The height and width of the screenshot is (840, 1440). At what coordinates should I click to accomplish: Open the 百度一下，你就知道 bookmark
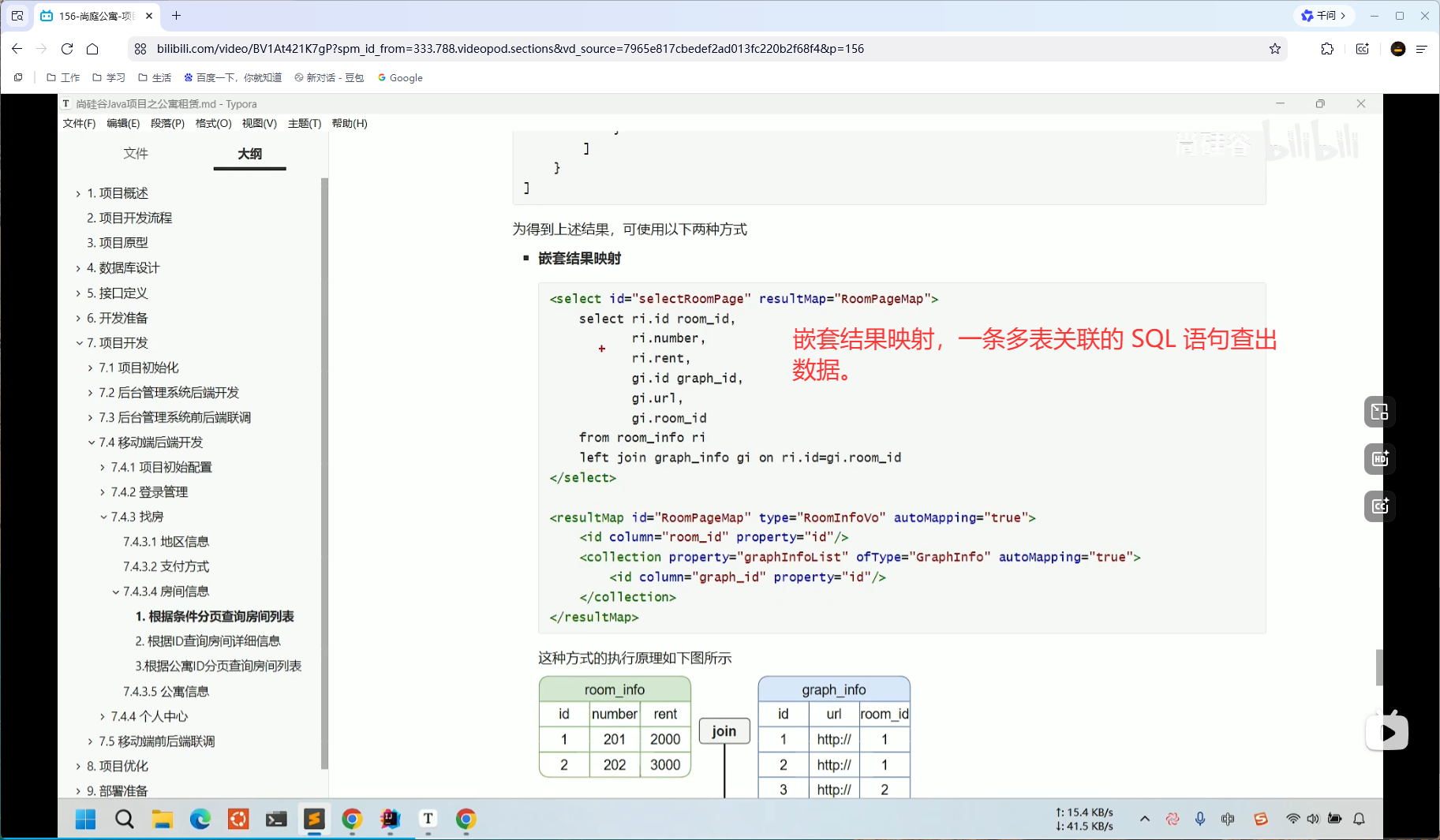click(233, 77)
